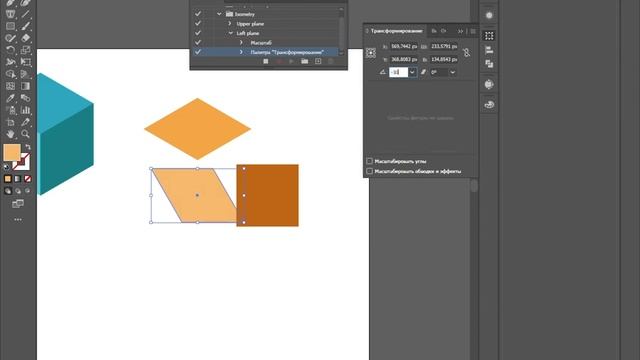Delete selection in Actions panel
The image size is (640, 360).
coord(331,61)
